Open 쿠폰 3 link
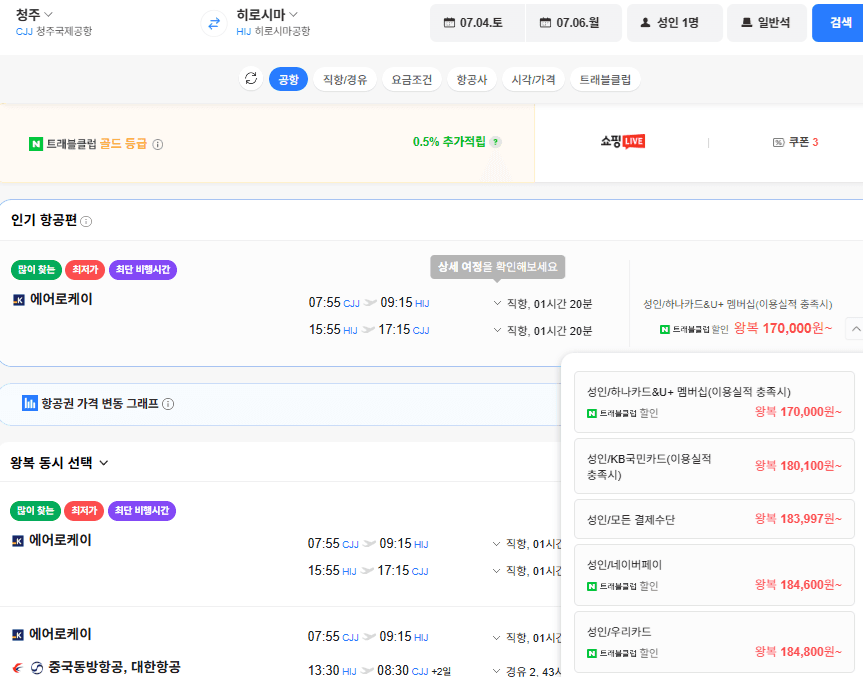 coord(796,142)
